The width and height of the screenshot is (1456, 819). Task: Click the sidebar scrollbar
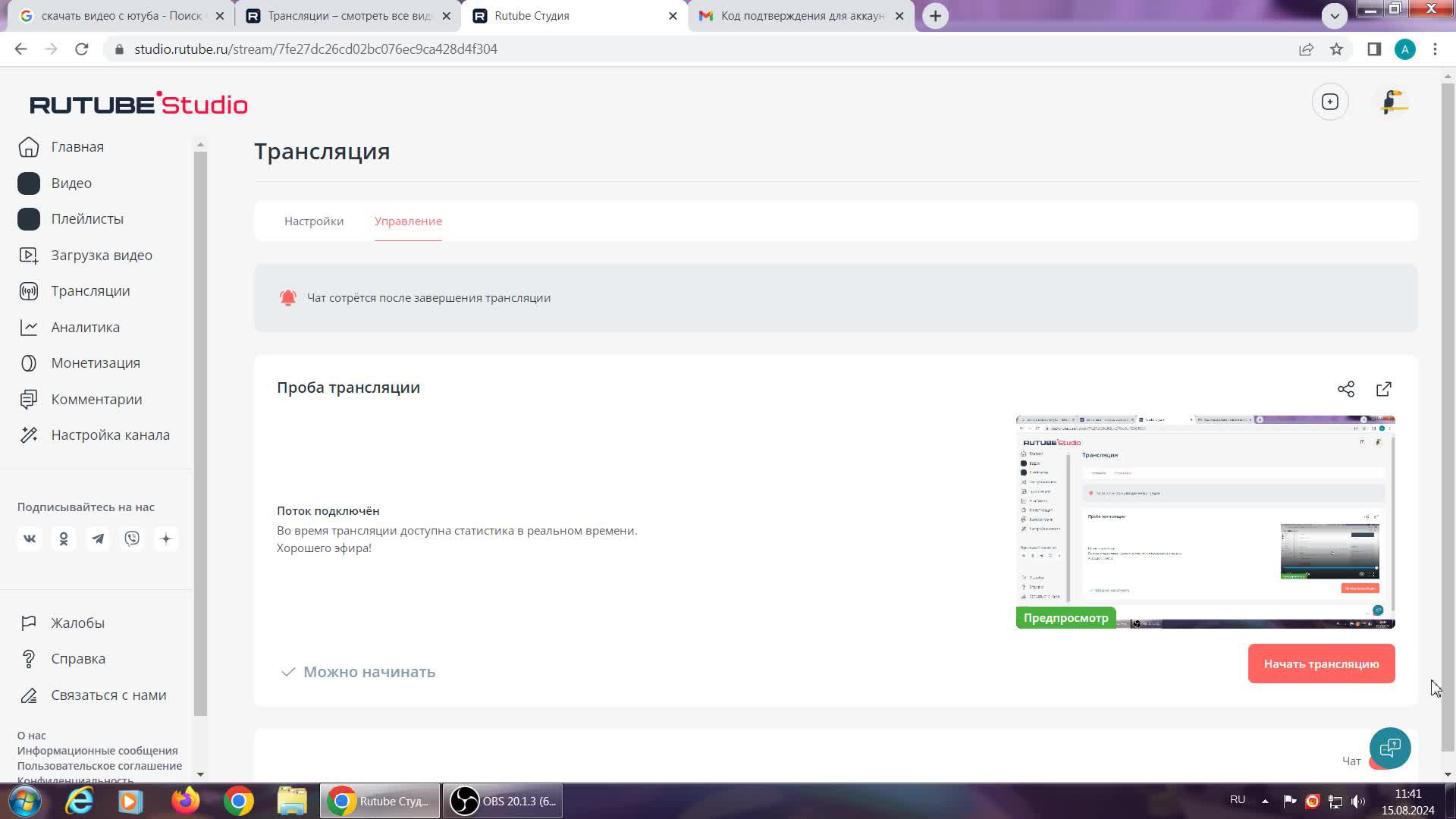point(201,434)
